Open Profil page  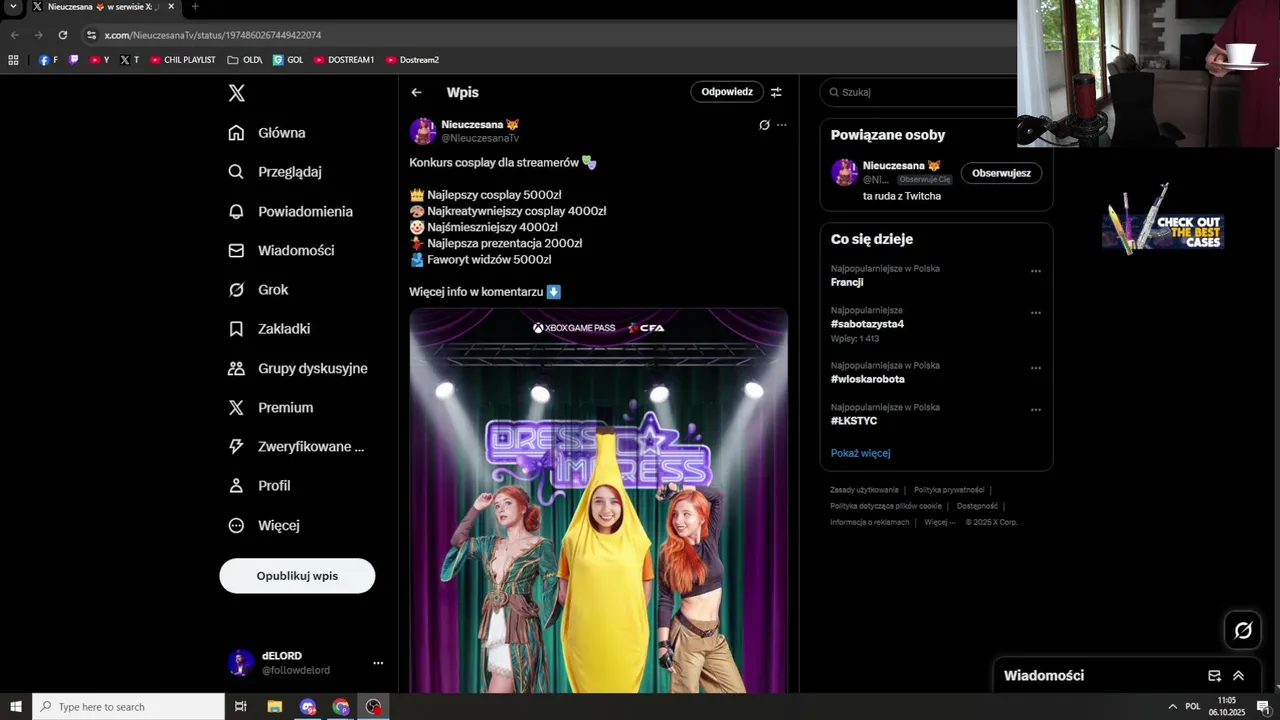(259, 486)
